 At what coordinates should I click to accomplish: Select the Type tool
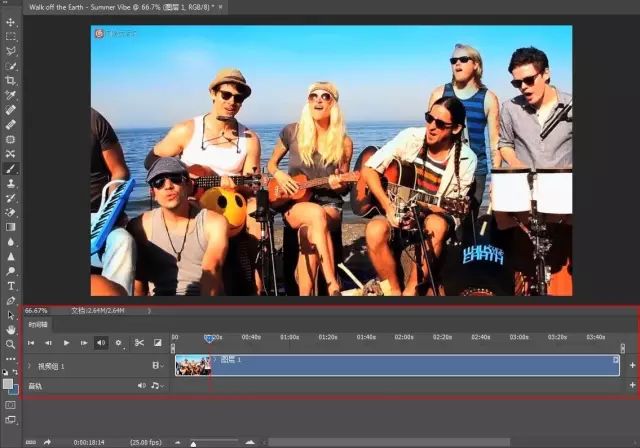11,286
